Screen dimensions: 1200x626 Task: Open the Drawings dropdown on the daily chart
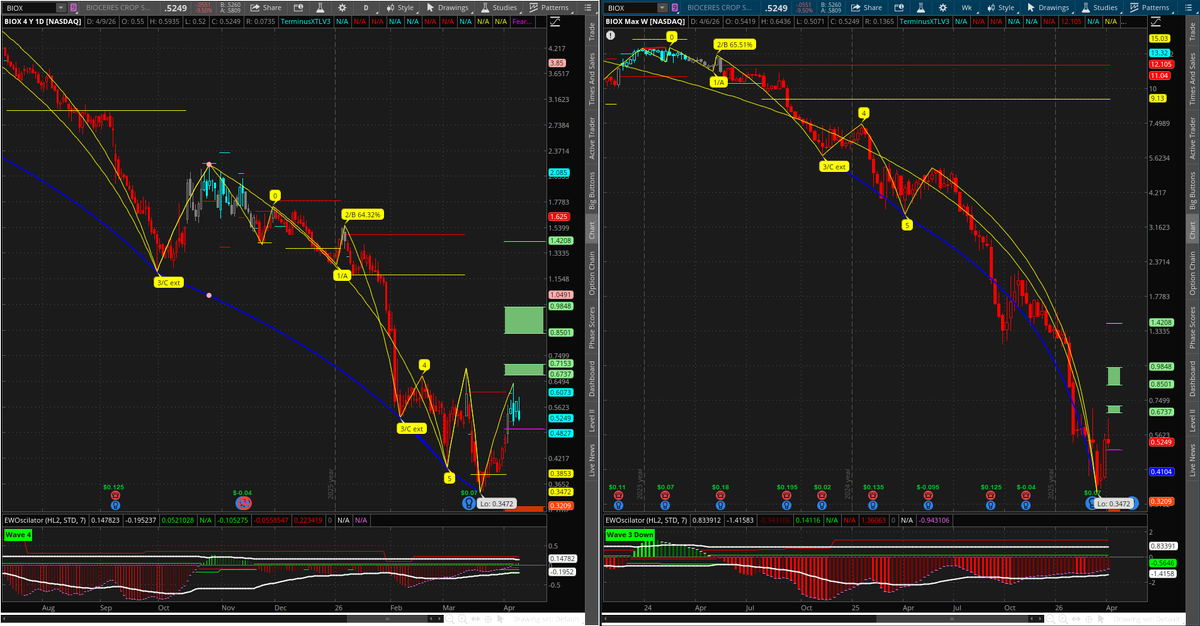tap(448, 8)
